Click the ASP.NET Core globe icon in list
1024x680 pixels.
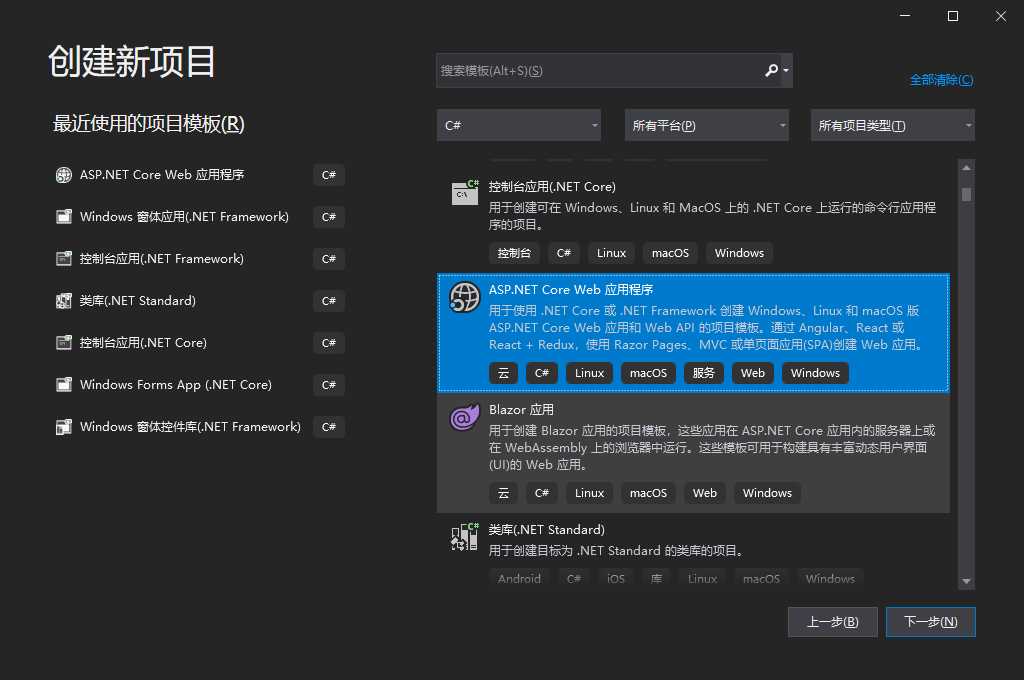click(x=465, y=297)
